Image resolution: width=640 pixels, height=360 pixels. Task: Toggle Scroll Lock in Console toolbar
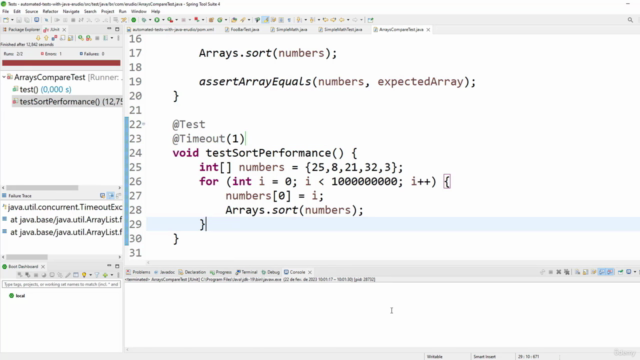click(585, 272)
